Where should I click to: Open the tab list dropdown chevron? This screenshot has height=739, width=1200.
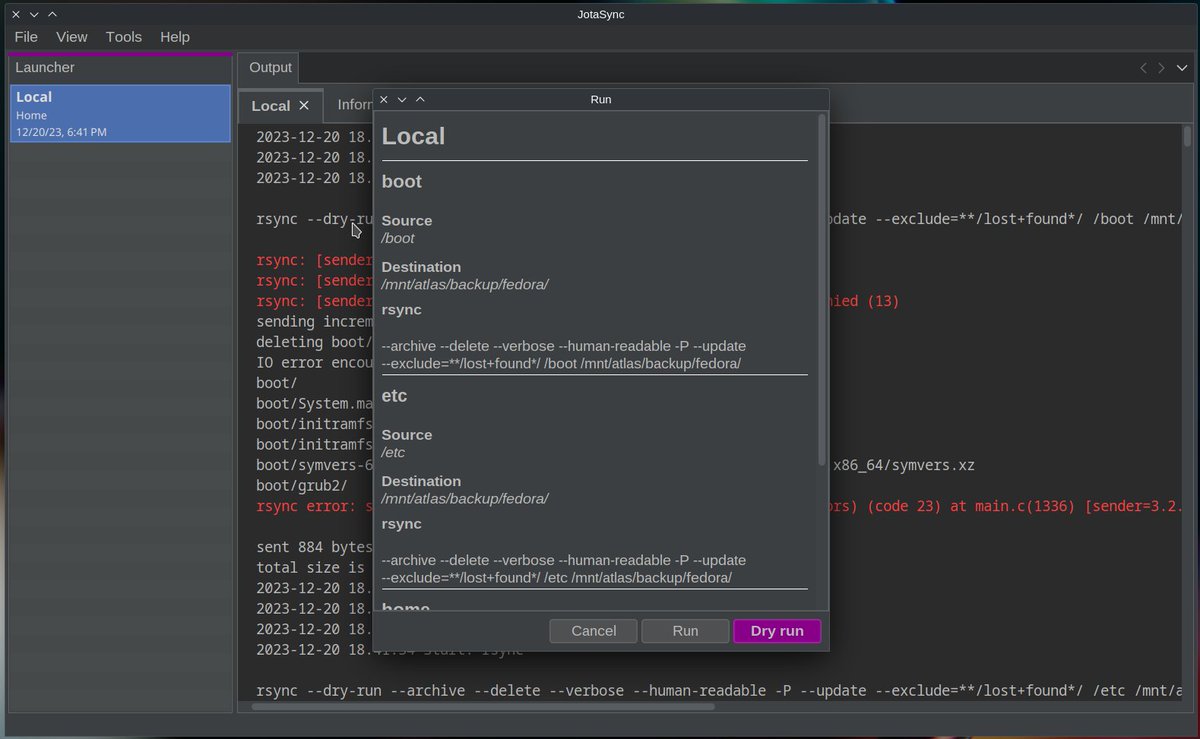coord(1182,68)
